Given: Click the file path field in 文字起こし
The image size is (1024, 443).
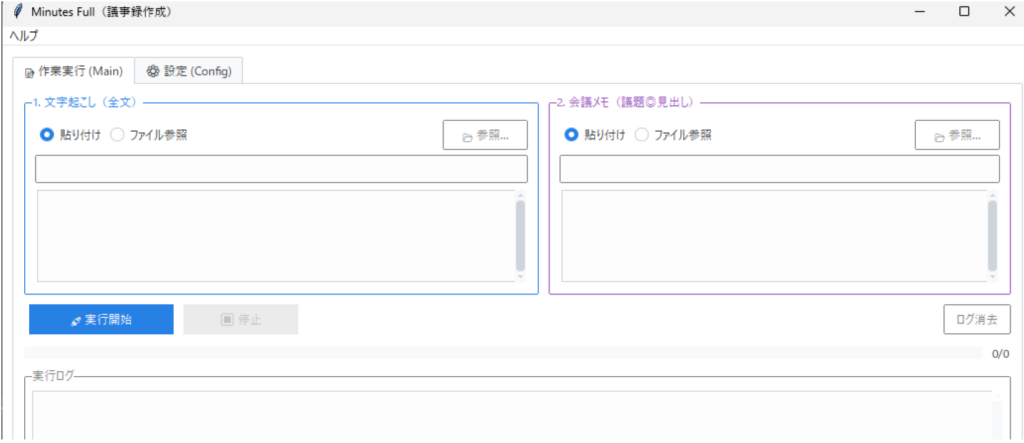Looking at the screenshot, I should 281,169.
